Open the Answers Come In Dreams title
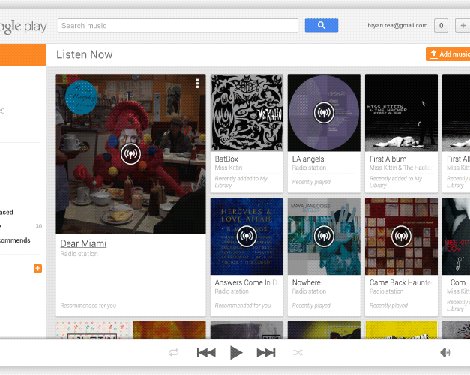 (x=246, y=282)
